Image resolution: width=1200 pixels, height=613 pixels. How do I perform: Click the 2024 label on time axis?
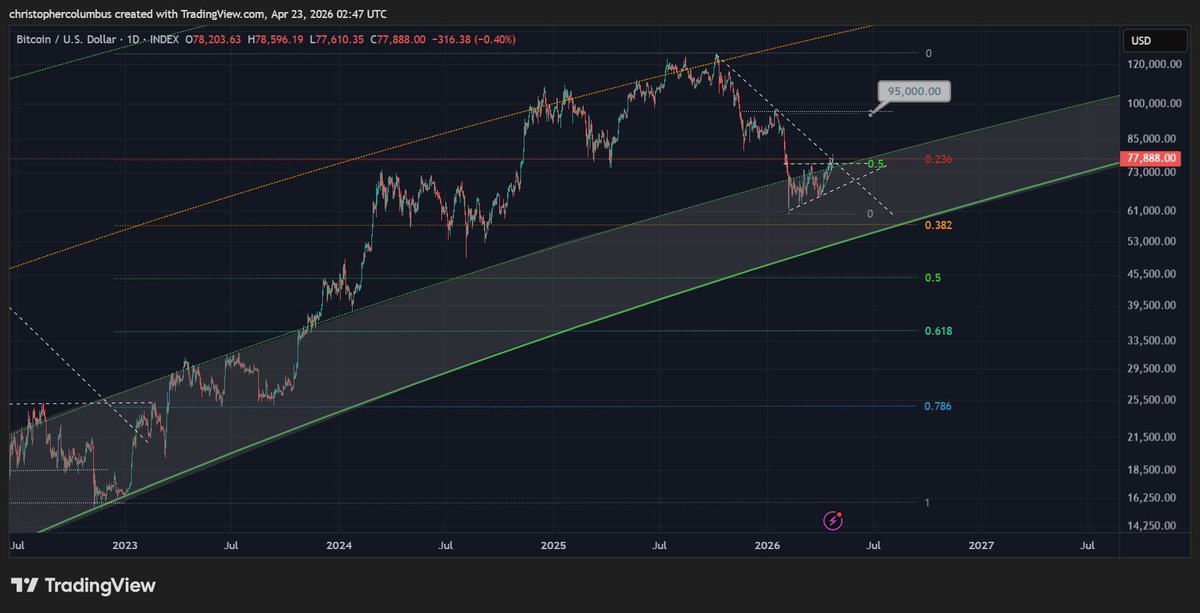pos(338,546)
